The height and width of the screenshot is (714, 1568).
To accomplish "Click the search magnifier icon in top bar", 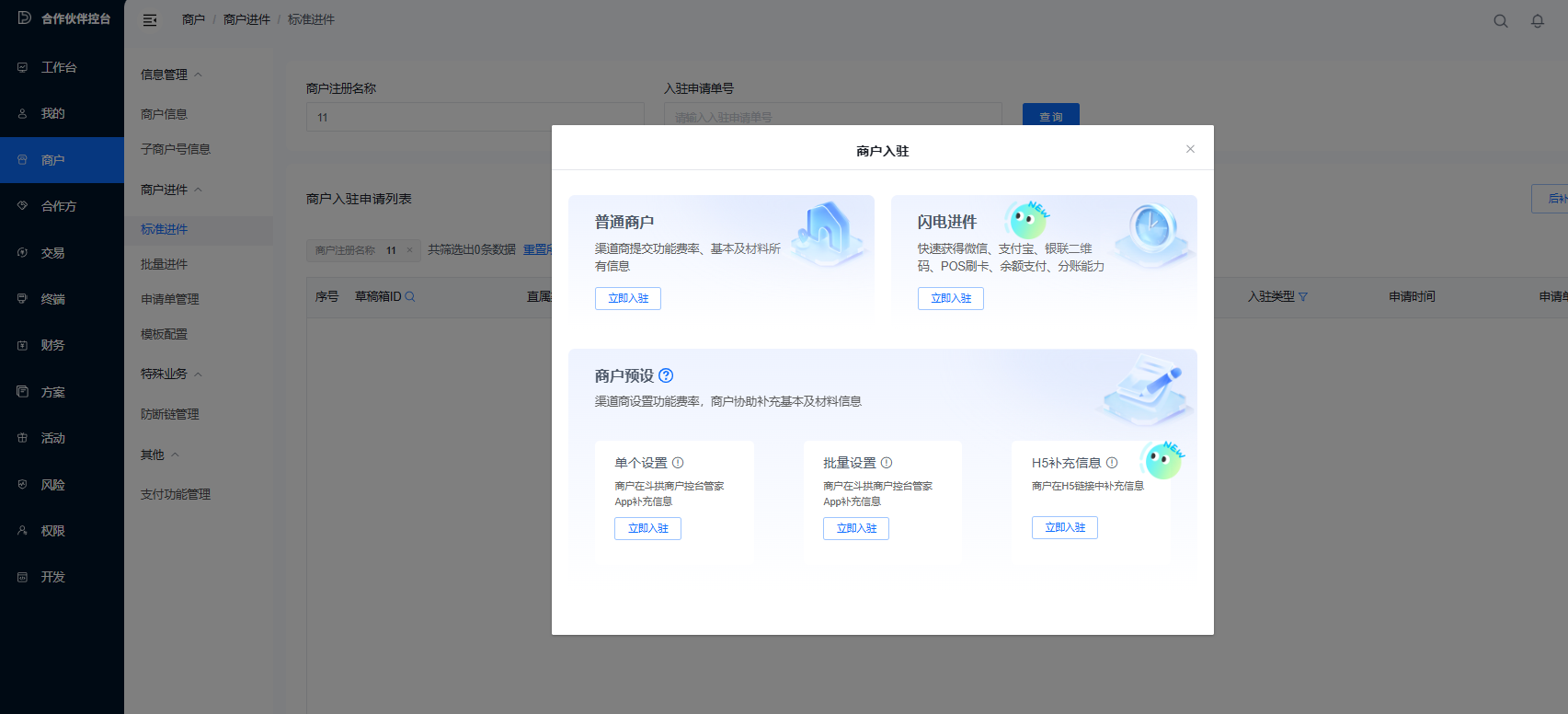I will point(1500,21).
